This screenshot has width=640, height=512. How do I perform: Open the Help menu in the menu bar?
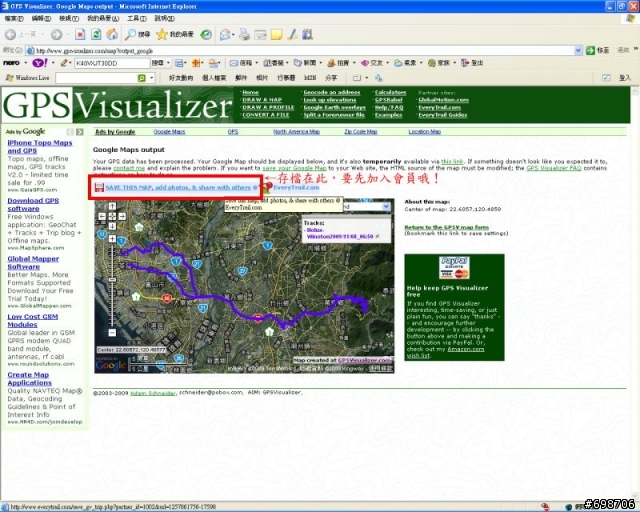click(164, 18)
